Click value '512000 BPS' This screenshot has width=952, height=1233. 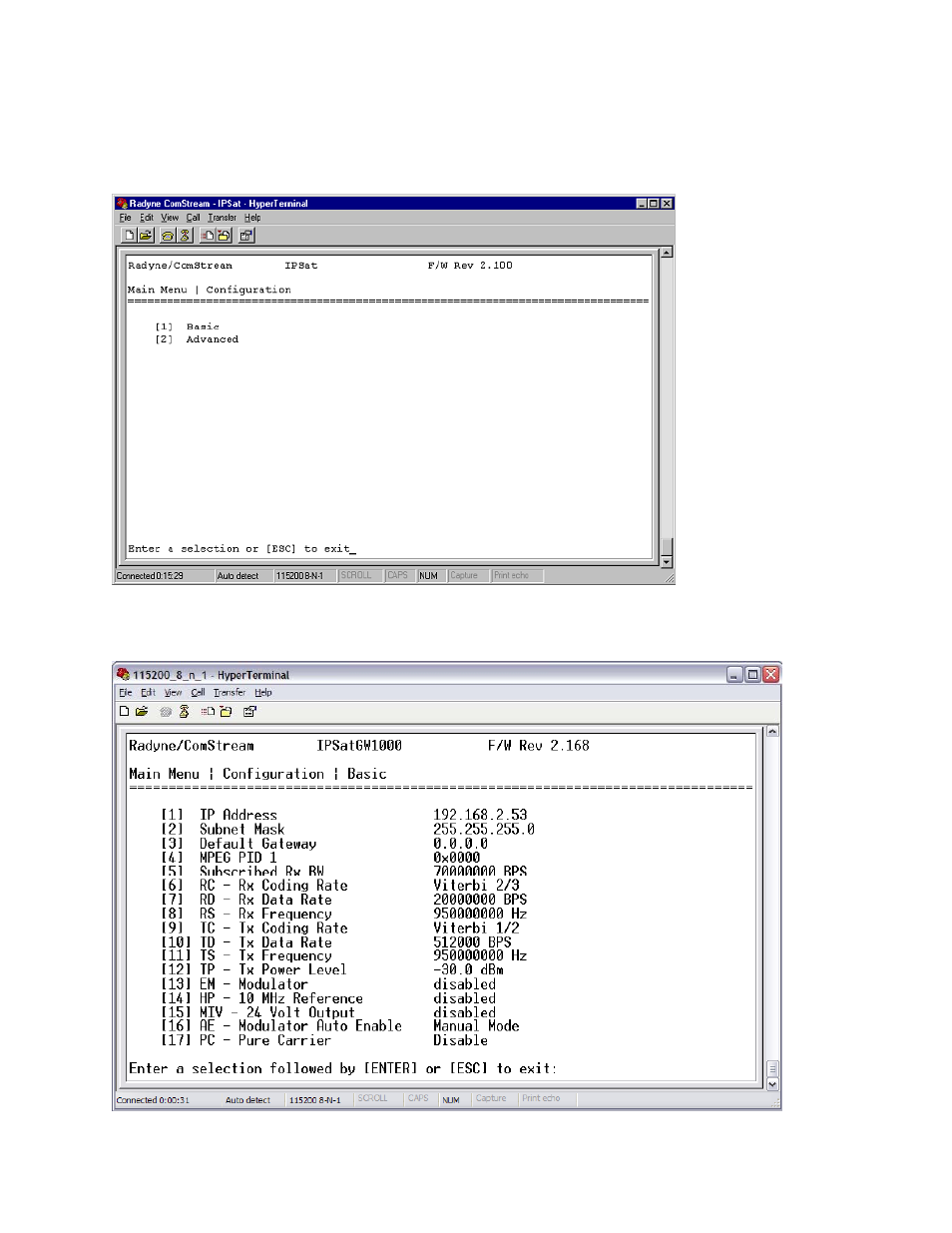coord(472,942)
